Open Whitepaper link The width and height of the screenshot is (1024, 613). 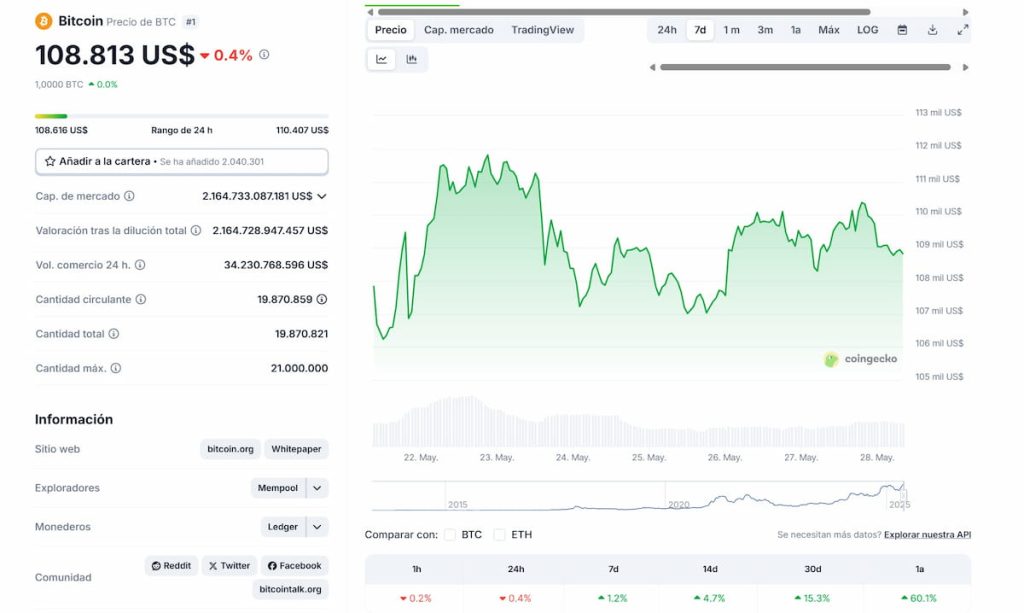(x=296, y=449)
